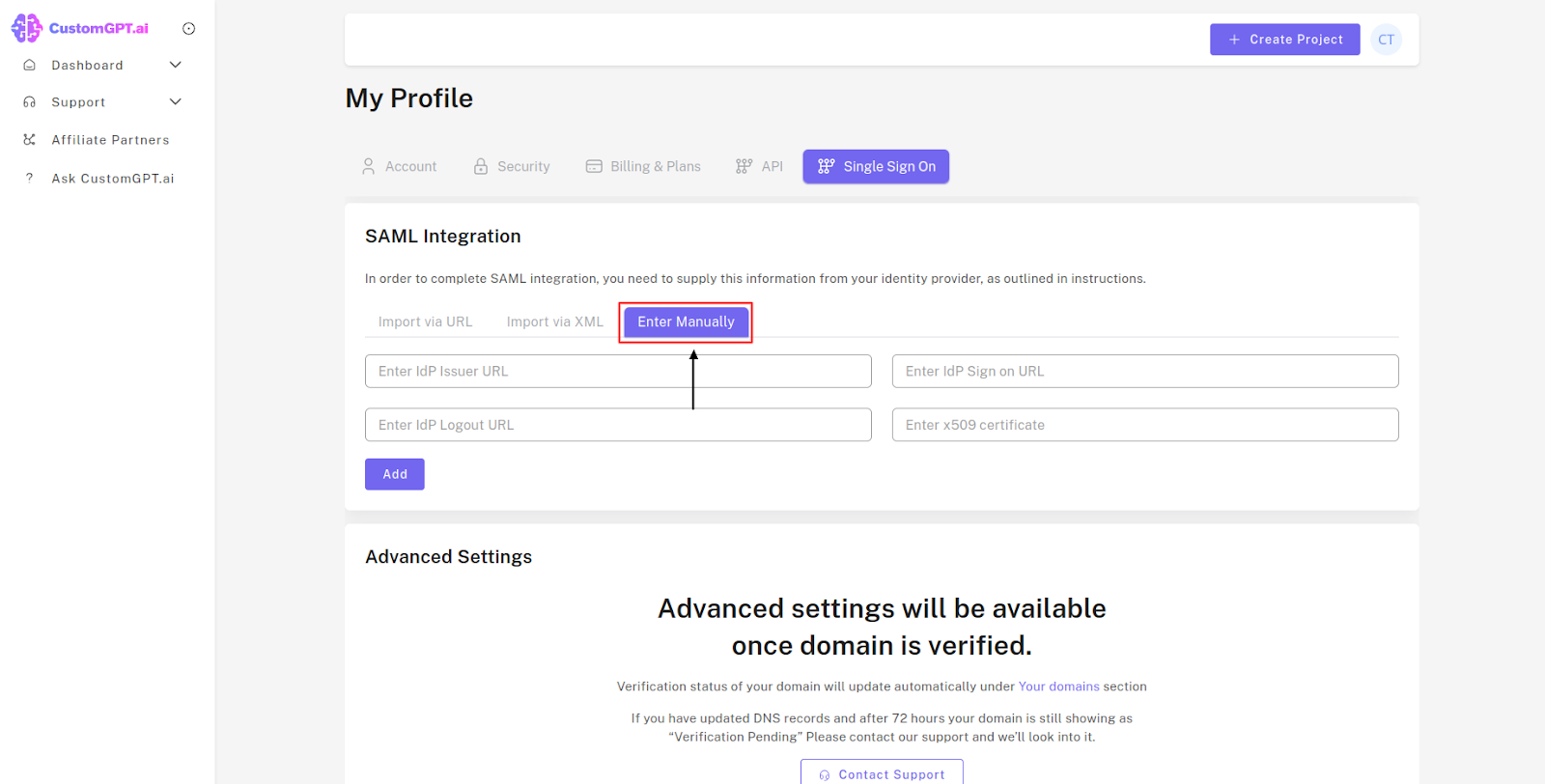Expand the Dashboard chevron in sidebar
Screen dimensions: 1545x784
176,65
